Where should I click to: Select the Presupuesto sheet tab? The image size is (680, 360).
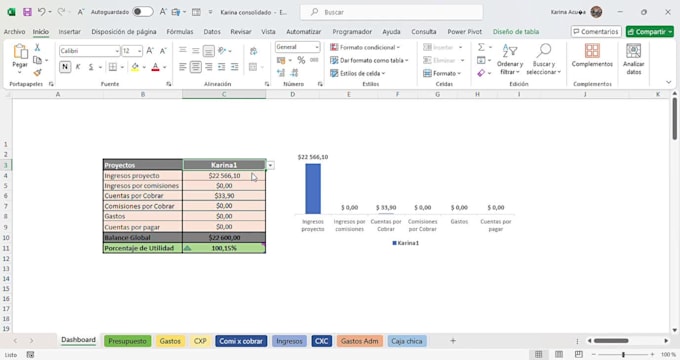pos(128,341)
